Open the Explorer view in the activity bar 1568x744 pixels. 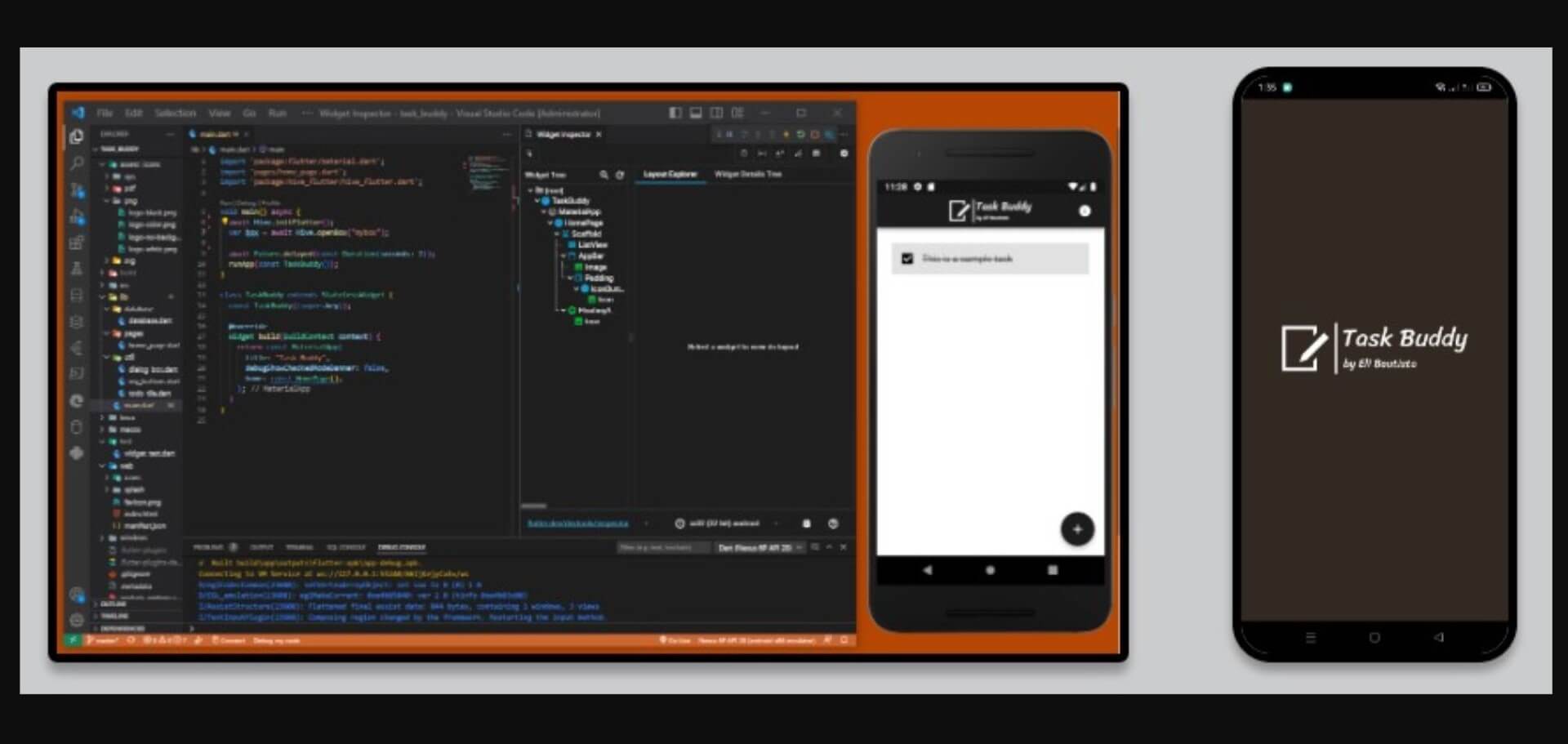coord(77,136)
